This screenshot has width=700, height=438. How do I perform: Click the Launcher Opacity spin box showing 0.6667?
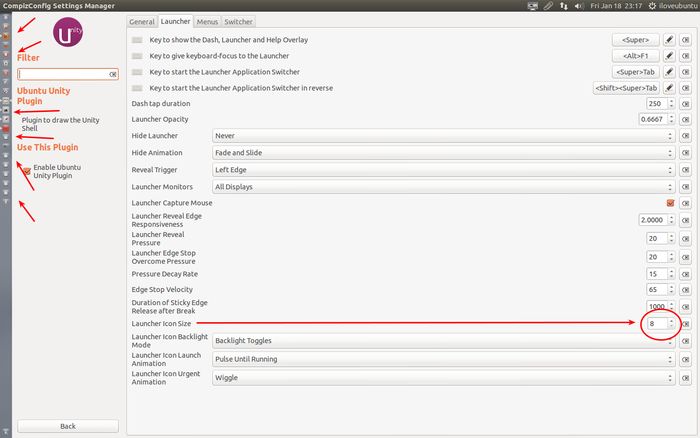coord(657,119)
